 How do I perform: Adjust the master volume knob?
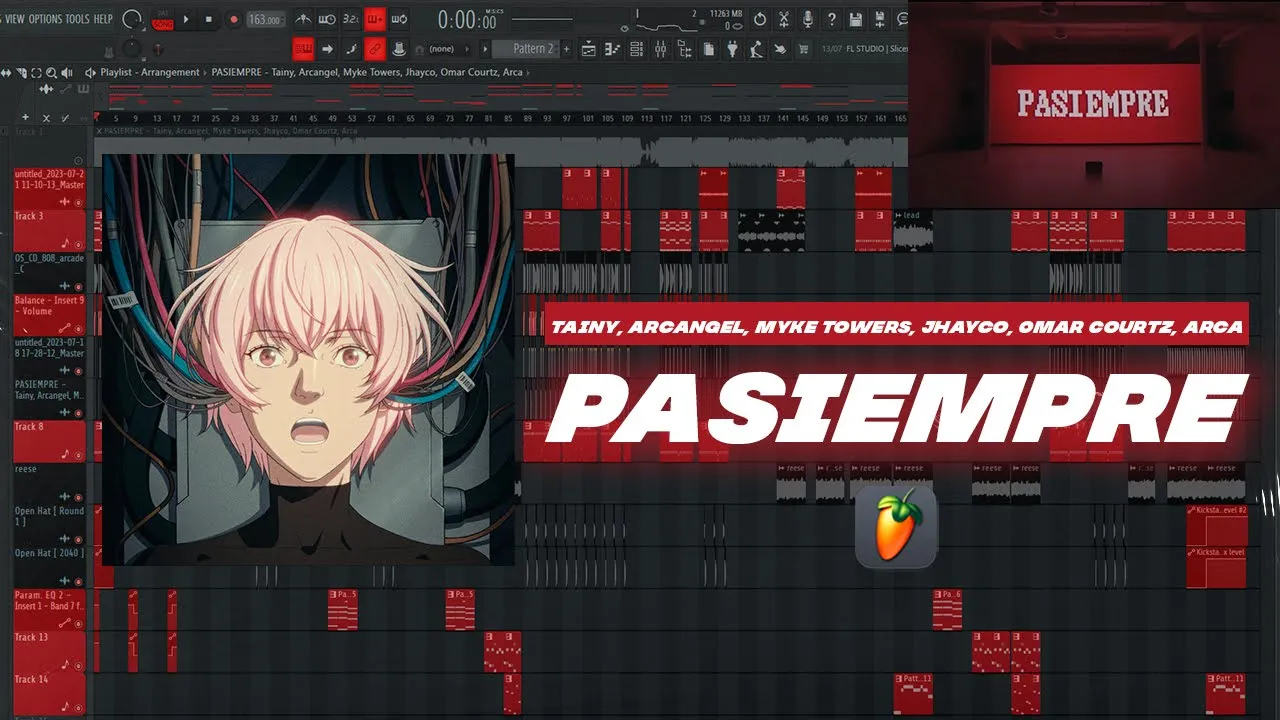click(132, 19)
